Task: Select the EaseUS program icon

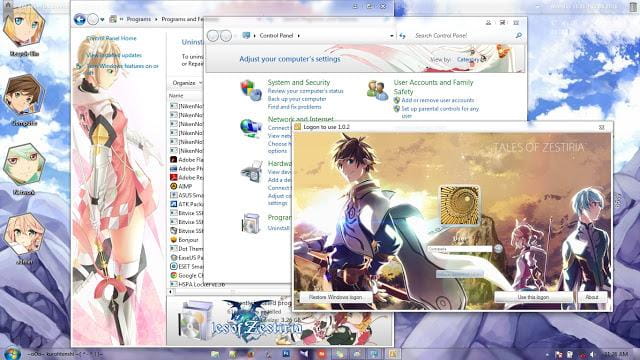Action: pos(173,258)
